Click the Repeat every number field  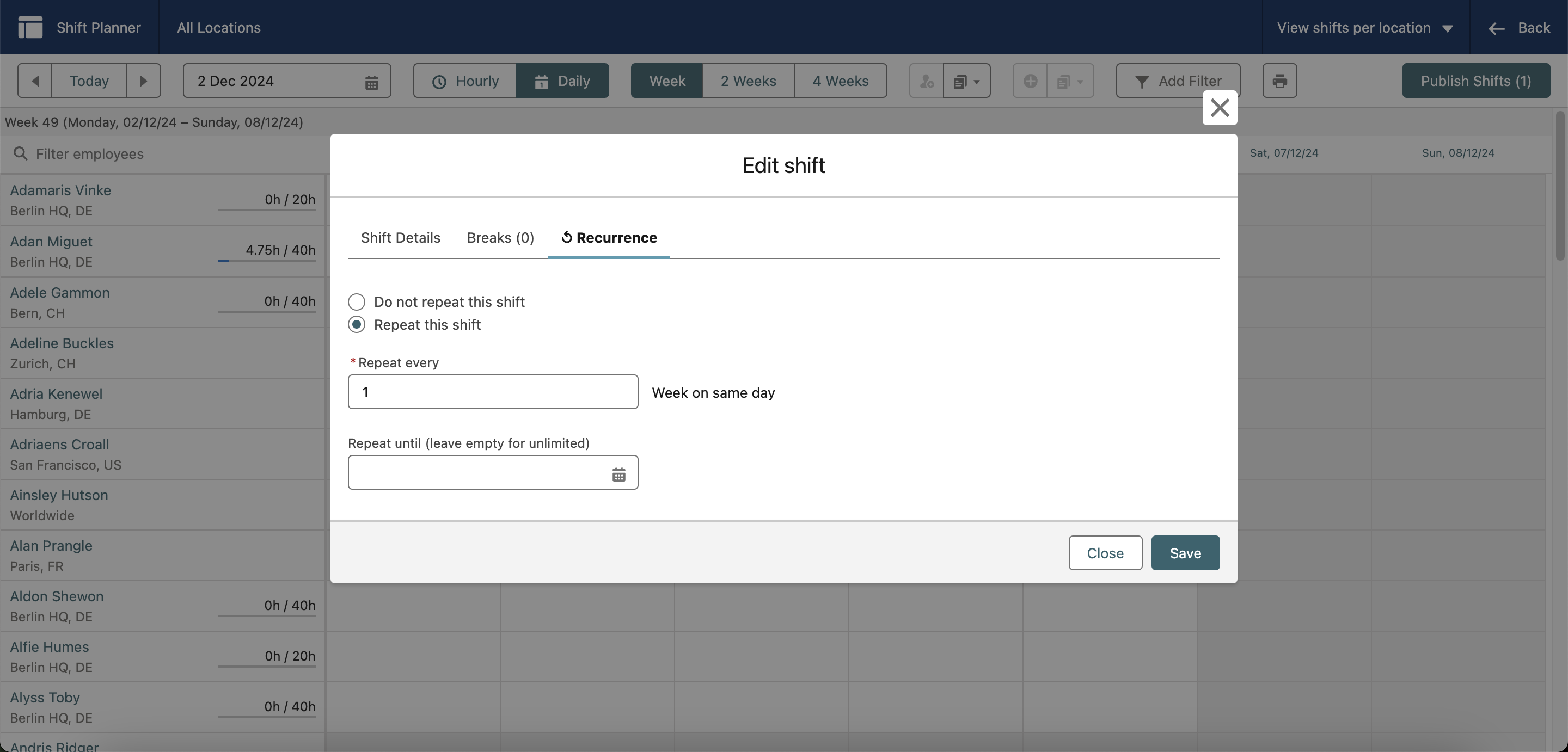[x=492, y=392]
